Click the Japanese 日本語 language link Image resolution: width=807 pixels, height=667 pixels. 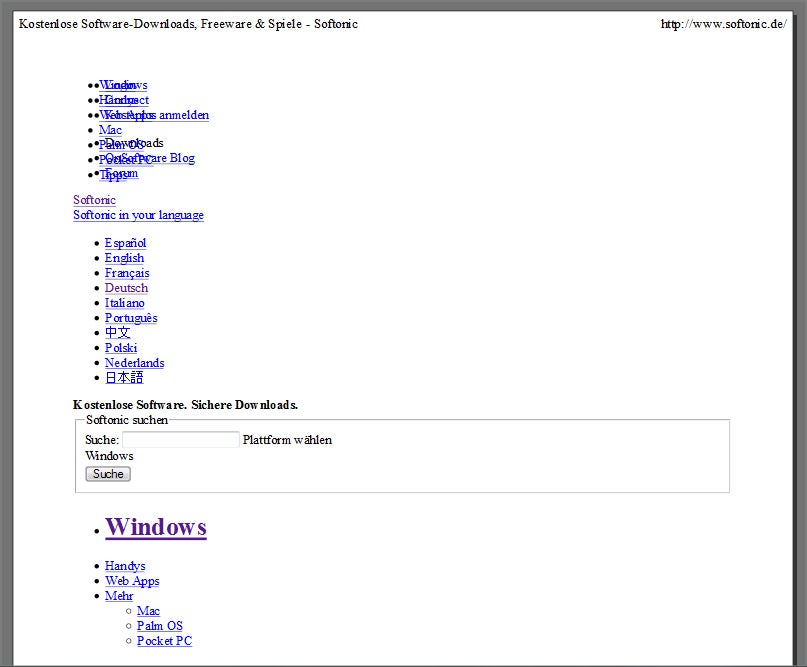(124, 378)
